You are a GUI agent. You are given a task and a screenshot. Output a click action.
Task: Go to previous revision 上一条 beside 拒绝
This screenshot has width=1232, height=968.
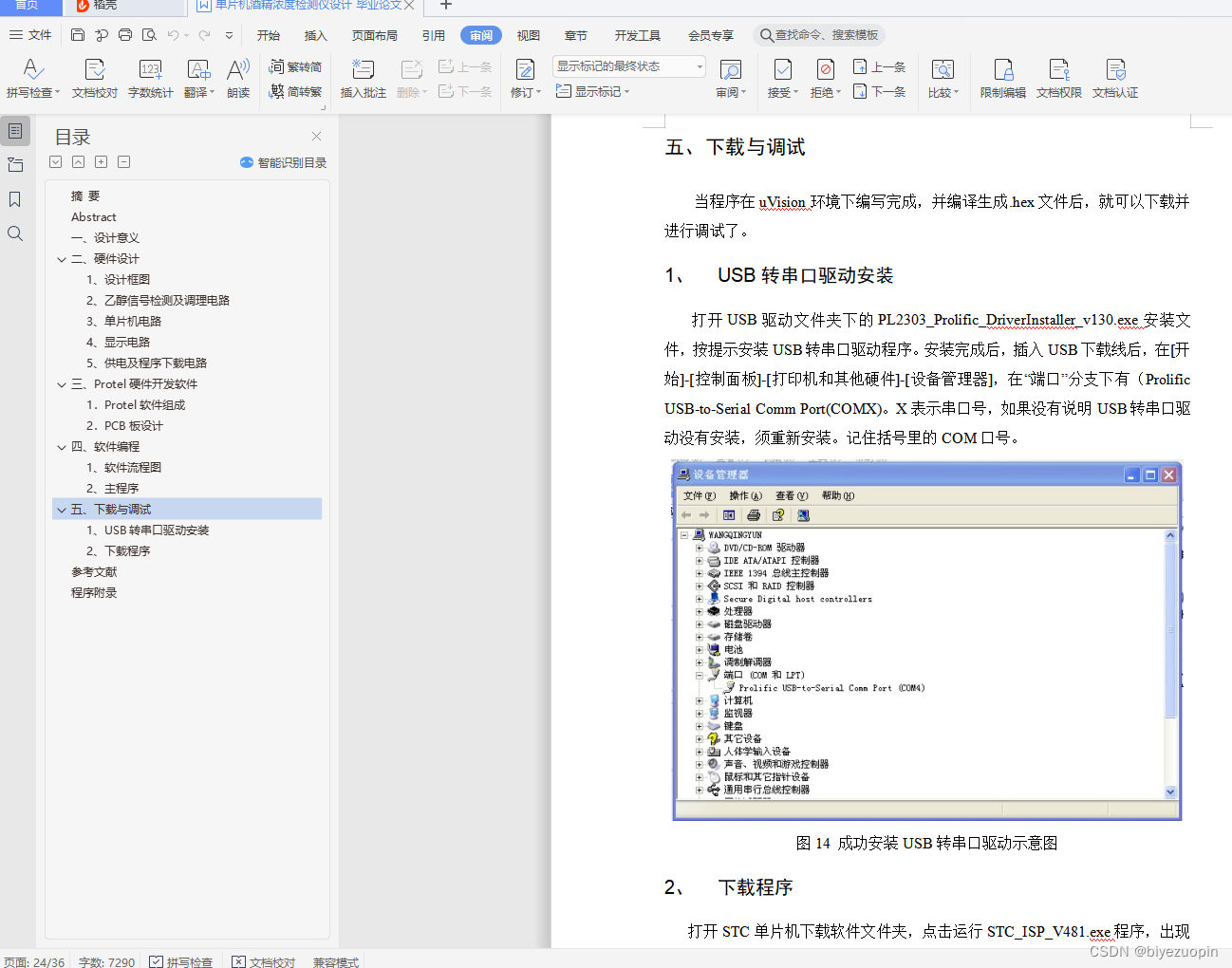(x=879, y=66)
